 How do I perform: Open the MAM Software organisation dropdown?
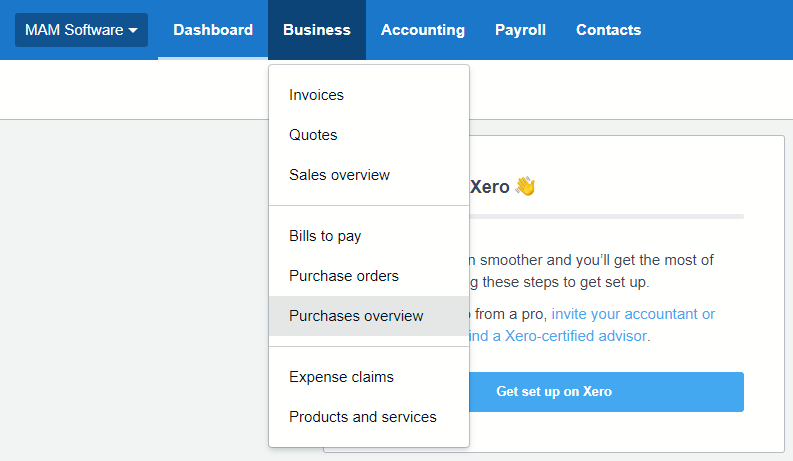point(81,30)
